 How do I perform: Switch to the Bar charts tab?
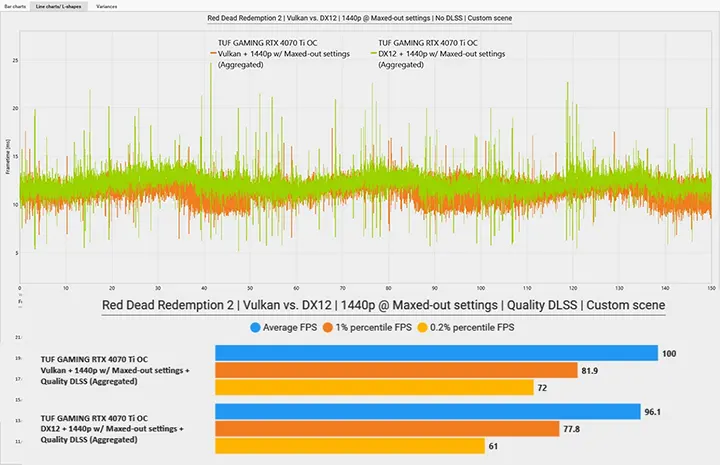point(15,6)
